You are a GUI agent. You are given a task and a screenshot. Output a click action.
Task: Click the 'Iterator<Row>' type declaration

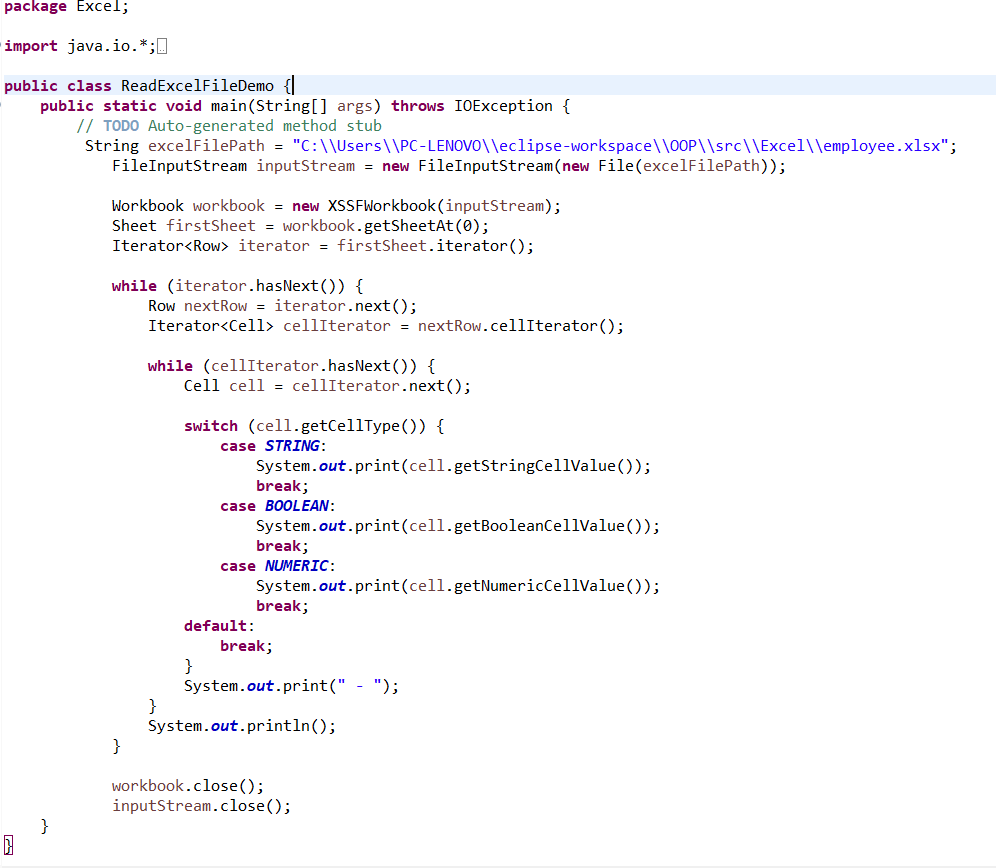point(170,246)
